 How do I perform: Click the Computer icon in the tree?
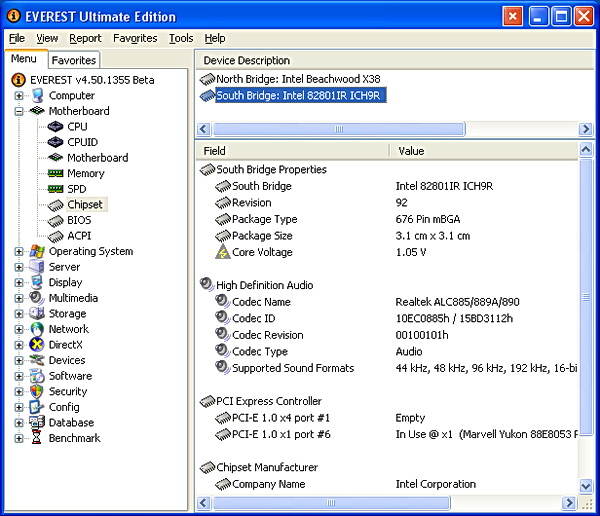pyautogui.click(x=37, y=95)
